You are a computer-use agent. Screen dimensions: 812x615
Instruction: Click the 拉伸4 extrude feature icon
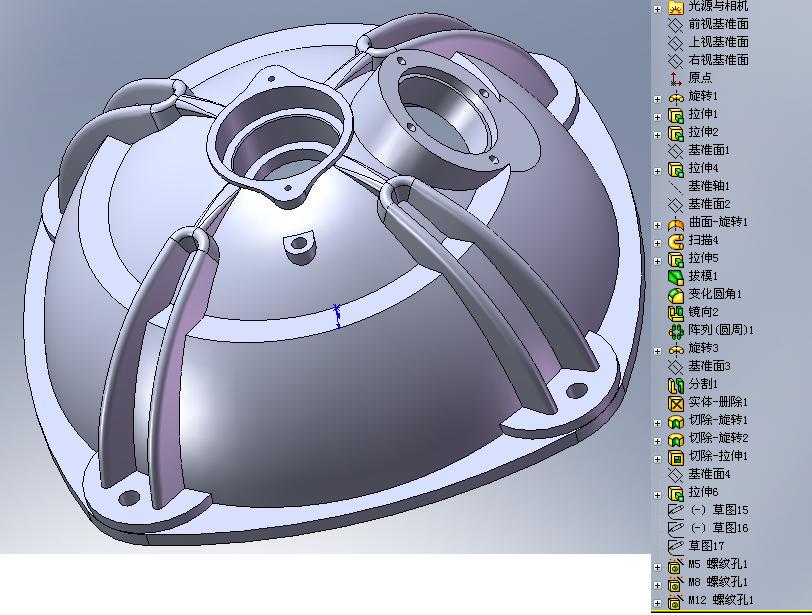(x=676, y=169)
